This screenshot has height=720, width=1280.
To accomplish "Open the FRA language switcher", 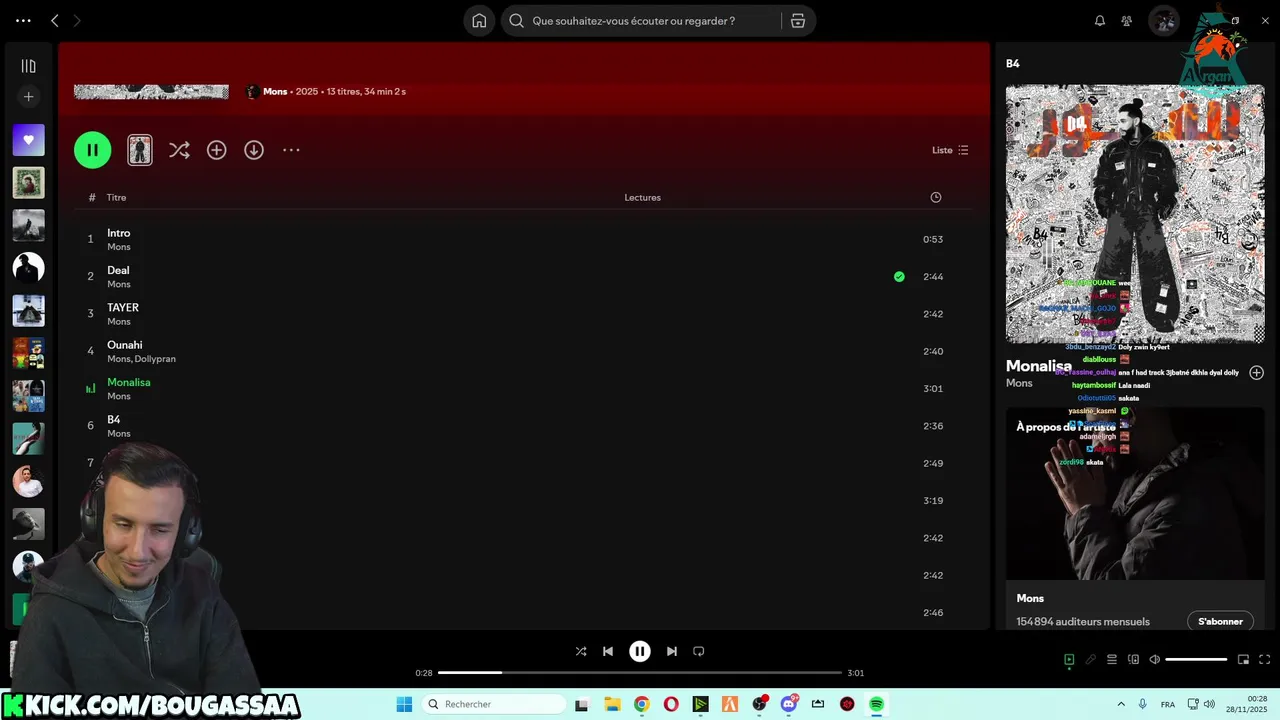I will (1168, 705).
